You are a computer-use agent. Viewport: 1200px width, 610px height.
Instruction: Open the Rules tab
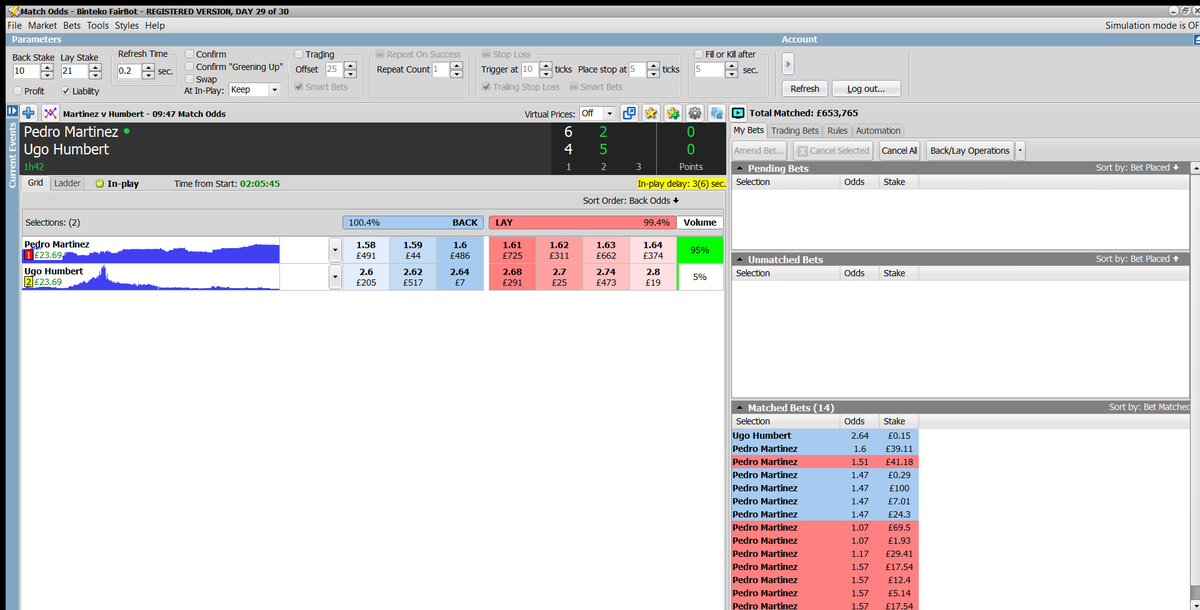pos(837,130)
